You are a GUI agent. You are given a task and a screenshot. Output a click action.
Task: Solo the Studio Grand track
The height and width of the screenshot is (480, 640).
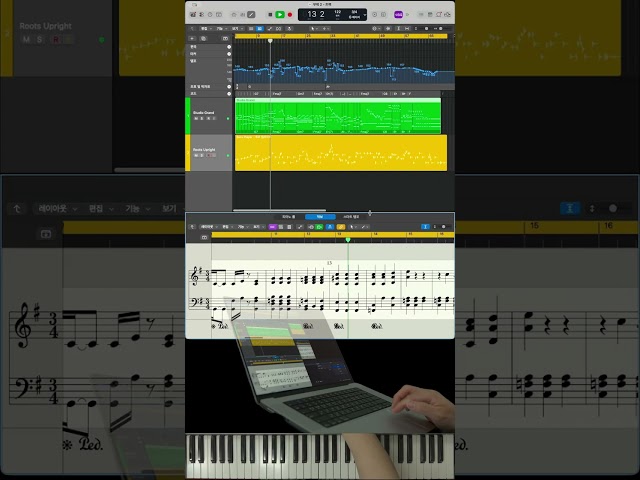pyautogui.click(x=202, y=118)
